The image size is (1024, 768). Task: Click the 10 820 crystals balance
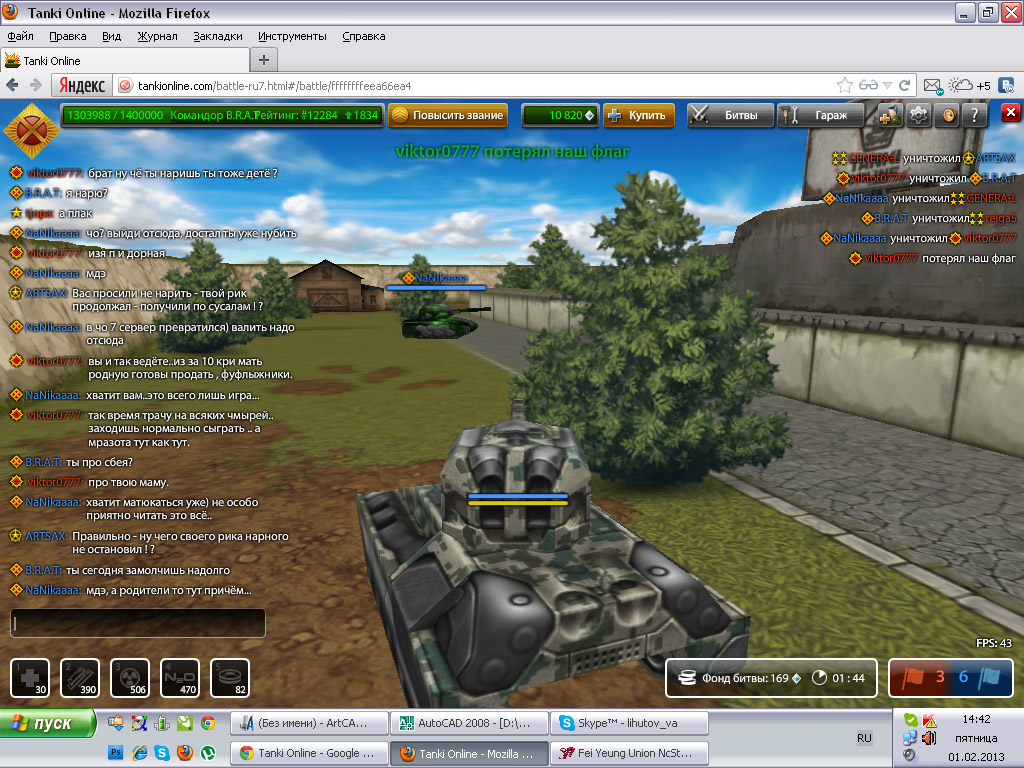click(560, 116)
